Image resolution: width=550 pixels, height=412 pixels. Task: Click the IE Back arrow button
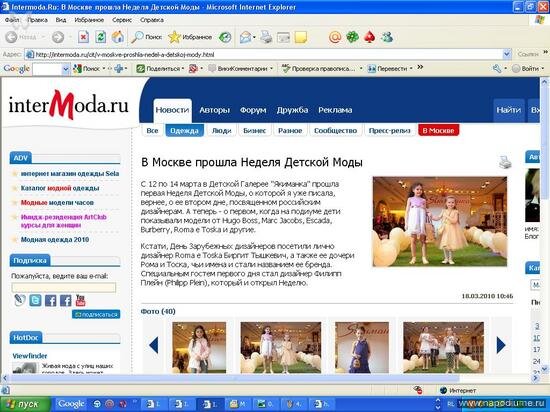(x=12, y=37)
